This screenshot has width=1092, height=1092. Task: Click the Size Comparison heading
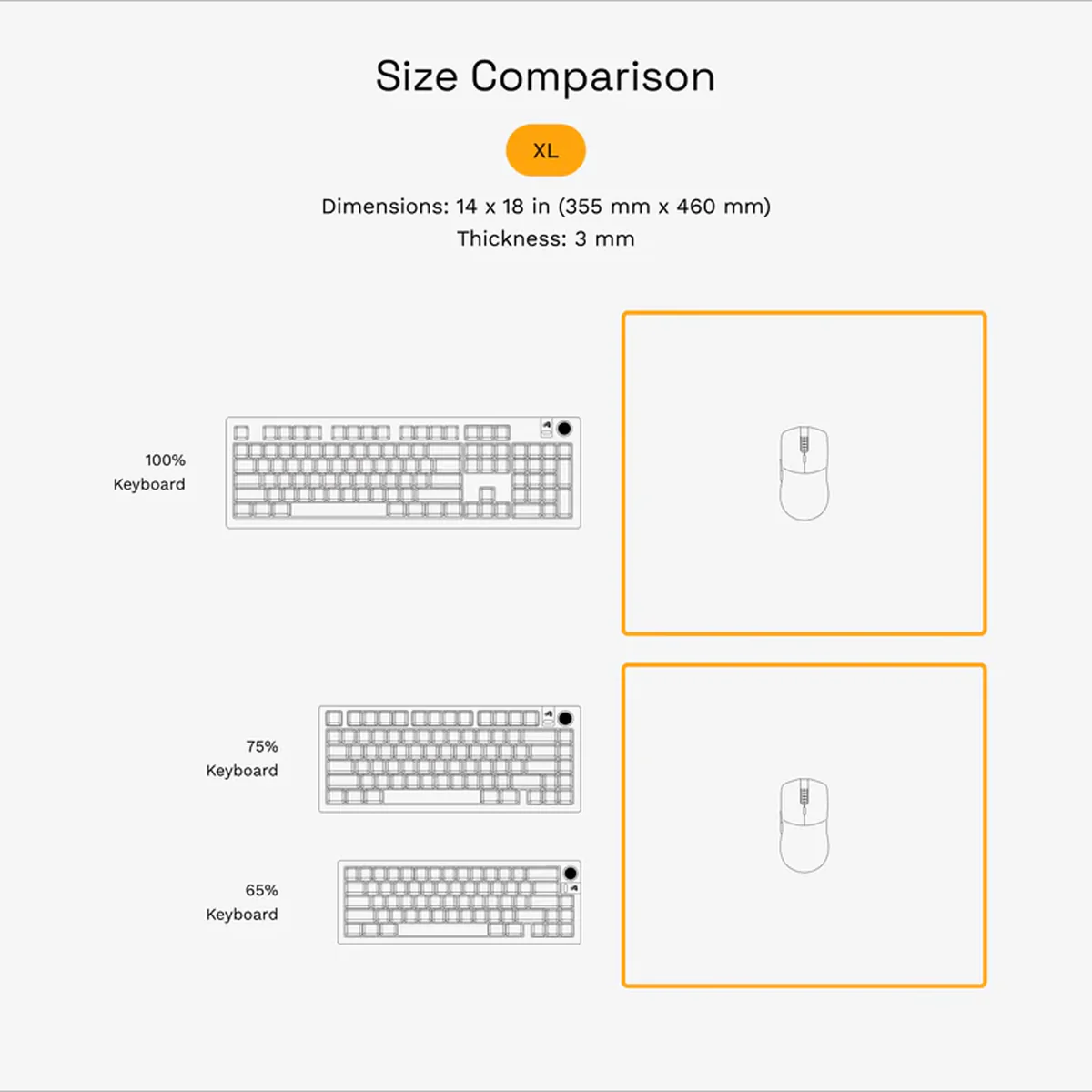tap(545, 76)
